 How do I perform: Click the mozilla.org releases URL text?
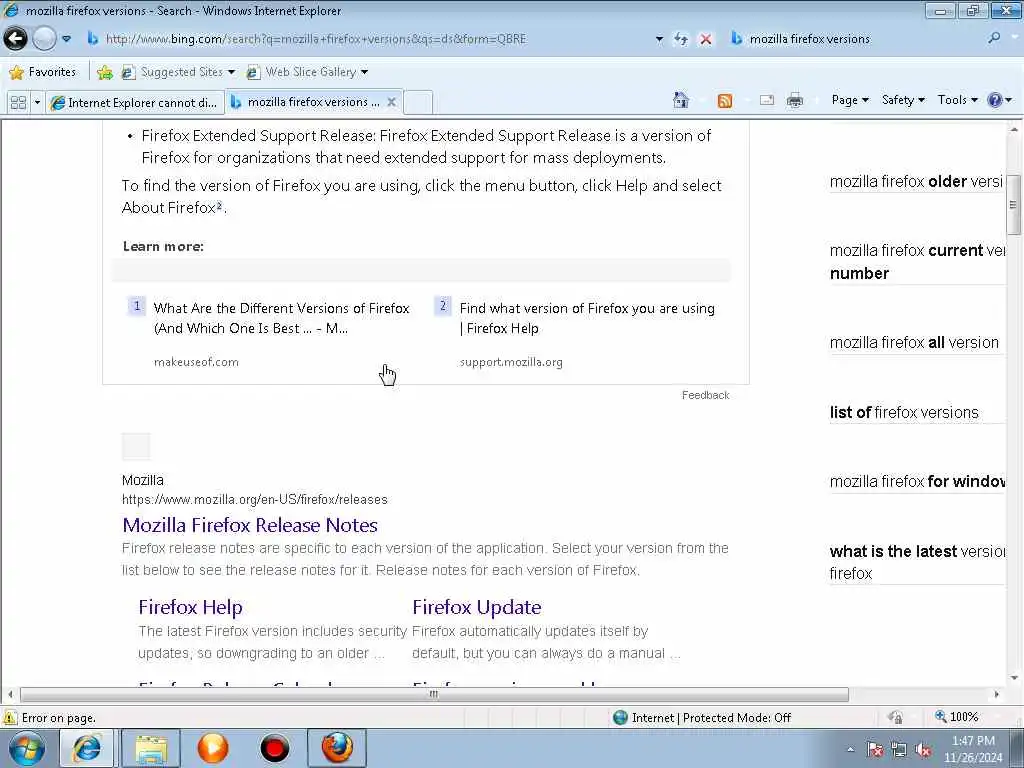(255, 500)
